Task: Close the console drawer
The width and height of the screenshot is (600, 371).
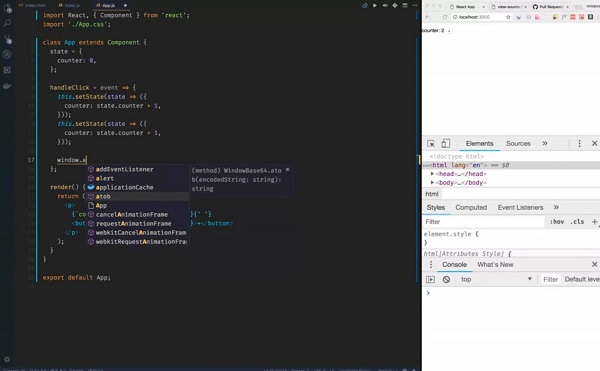Action: point(595,264)
